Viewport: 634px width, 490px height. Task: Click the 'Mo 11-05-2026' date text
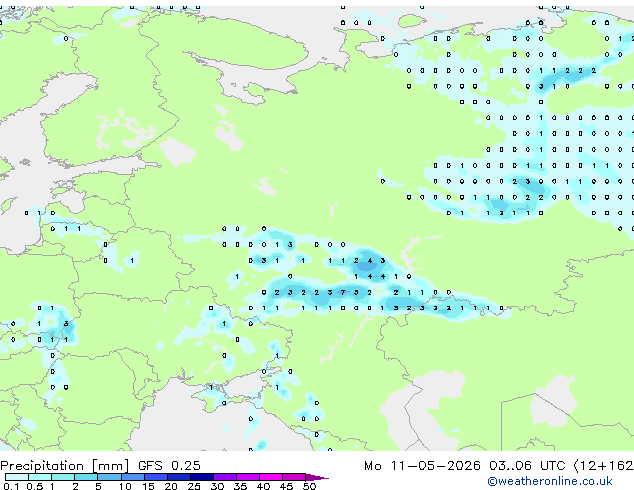(x=422, y=466)
